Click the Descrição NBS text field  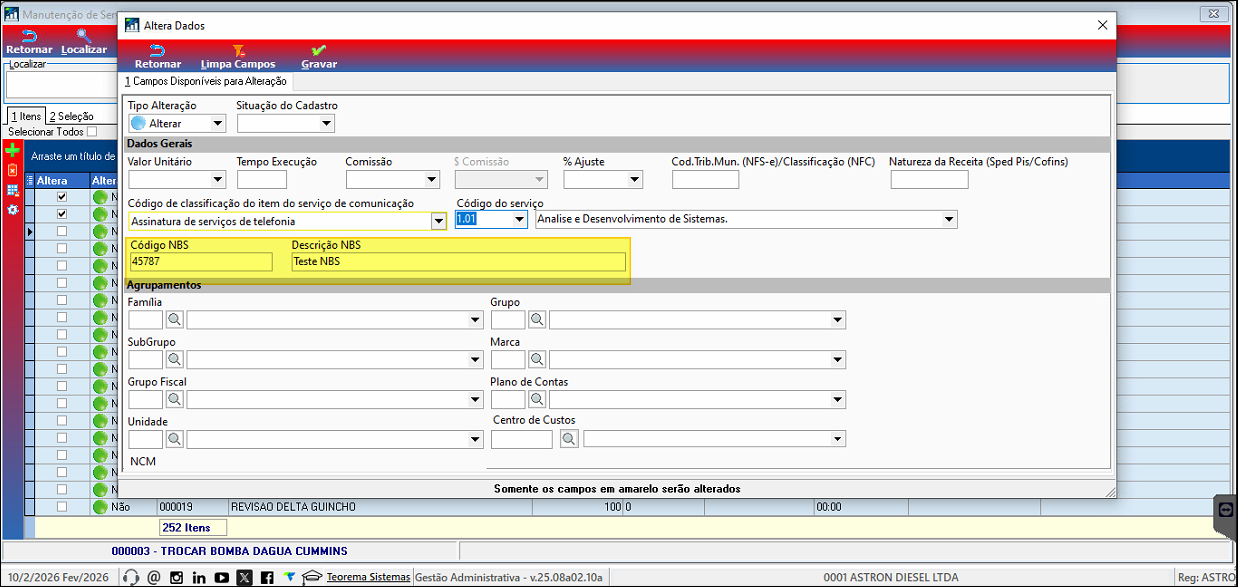tap(458, 262)
